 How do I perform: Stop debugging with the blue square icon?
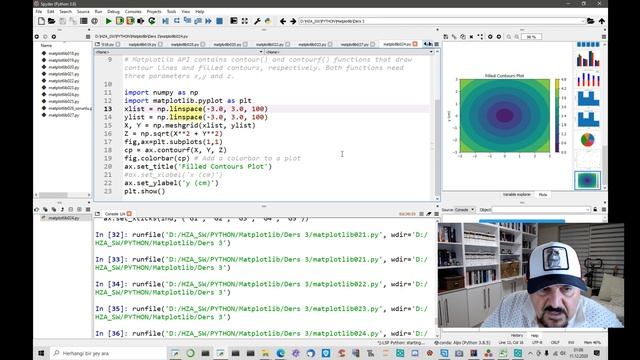point(220,21)
